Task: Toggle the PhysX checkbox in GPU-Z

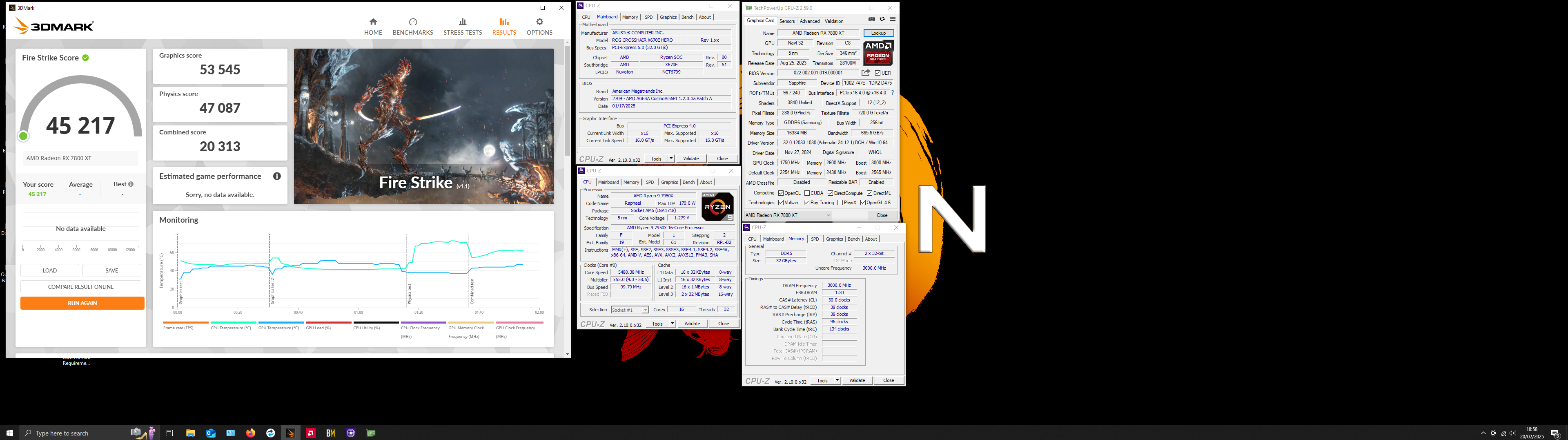Action: [840, 203]
